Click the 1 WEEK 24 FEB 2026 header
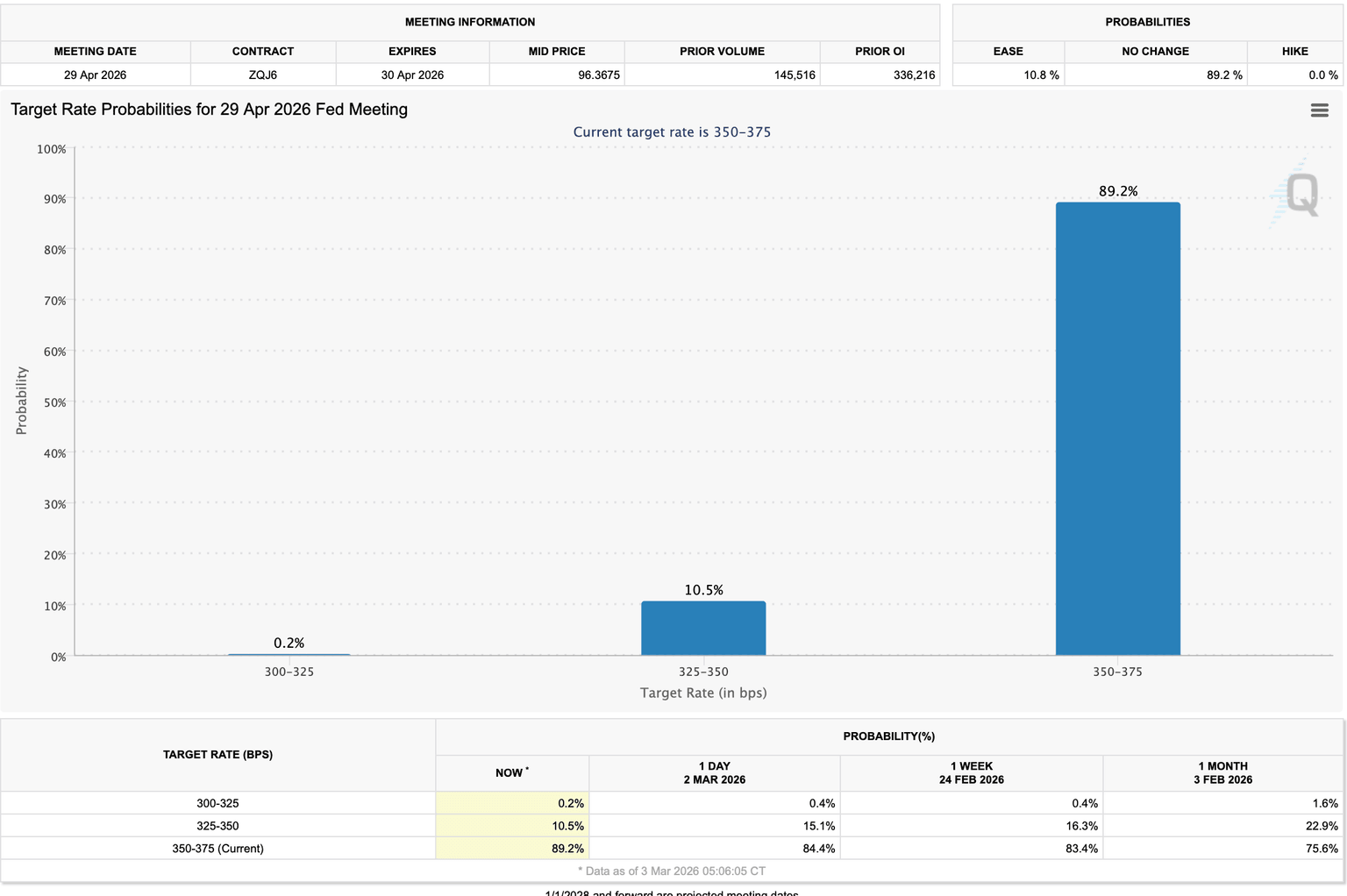This screenshot has width=1347, height=896. pyautogui.click(x=971, y=772)
